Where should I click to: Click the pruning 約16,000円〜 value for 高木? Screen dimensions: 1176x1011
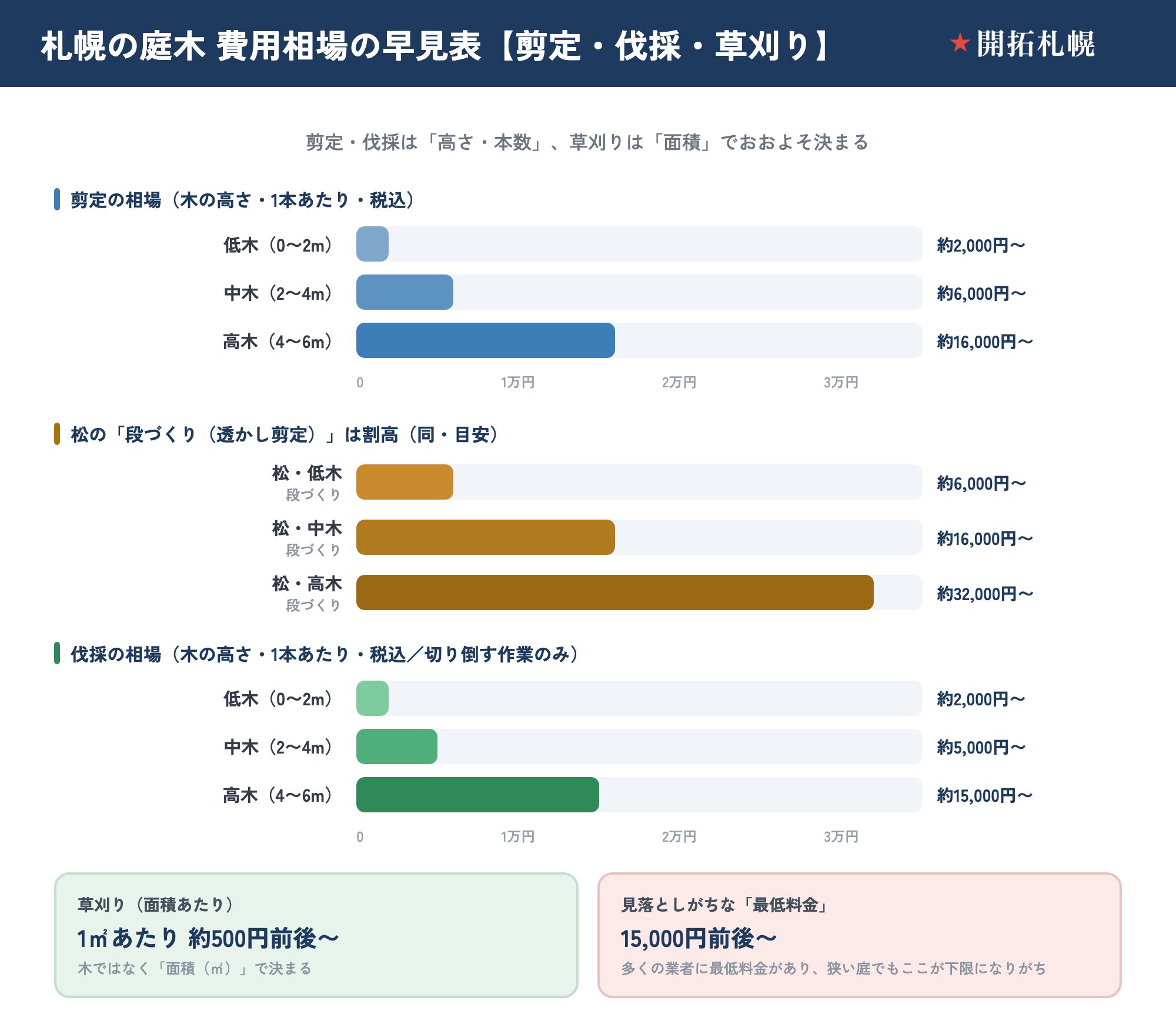pos(985,342)
